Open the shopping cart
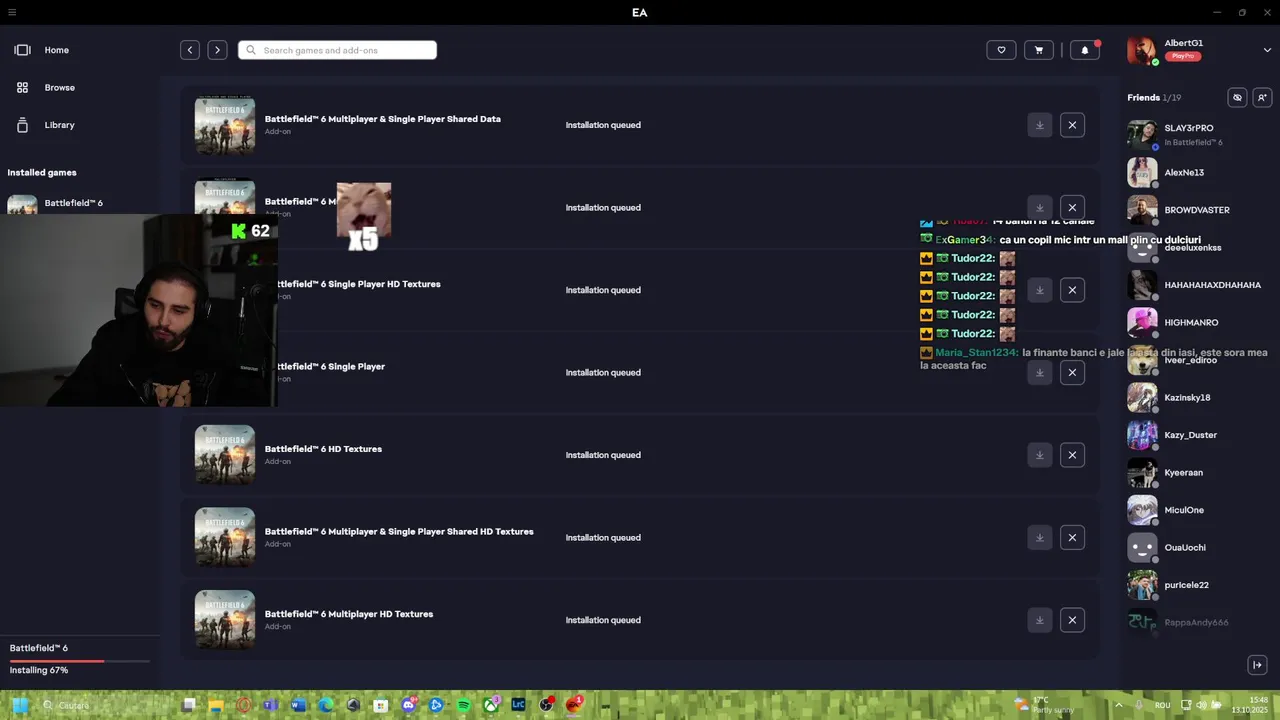 click(1039, 50)
